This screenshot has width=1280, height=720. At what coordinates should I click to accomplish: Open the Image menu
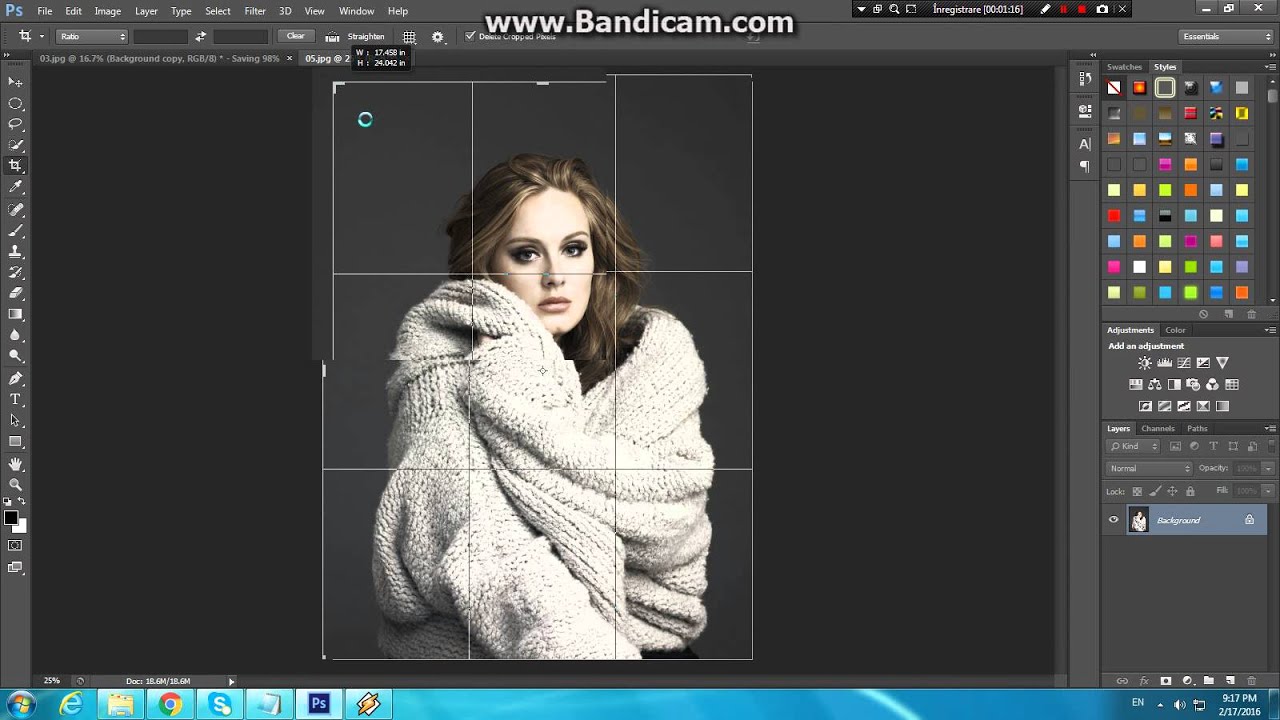coord(107,11)
